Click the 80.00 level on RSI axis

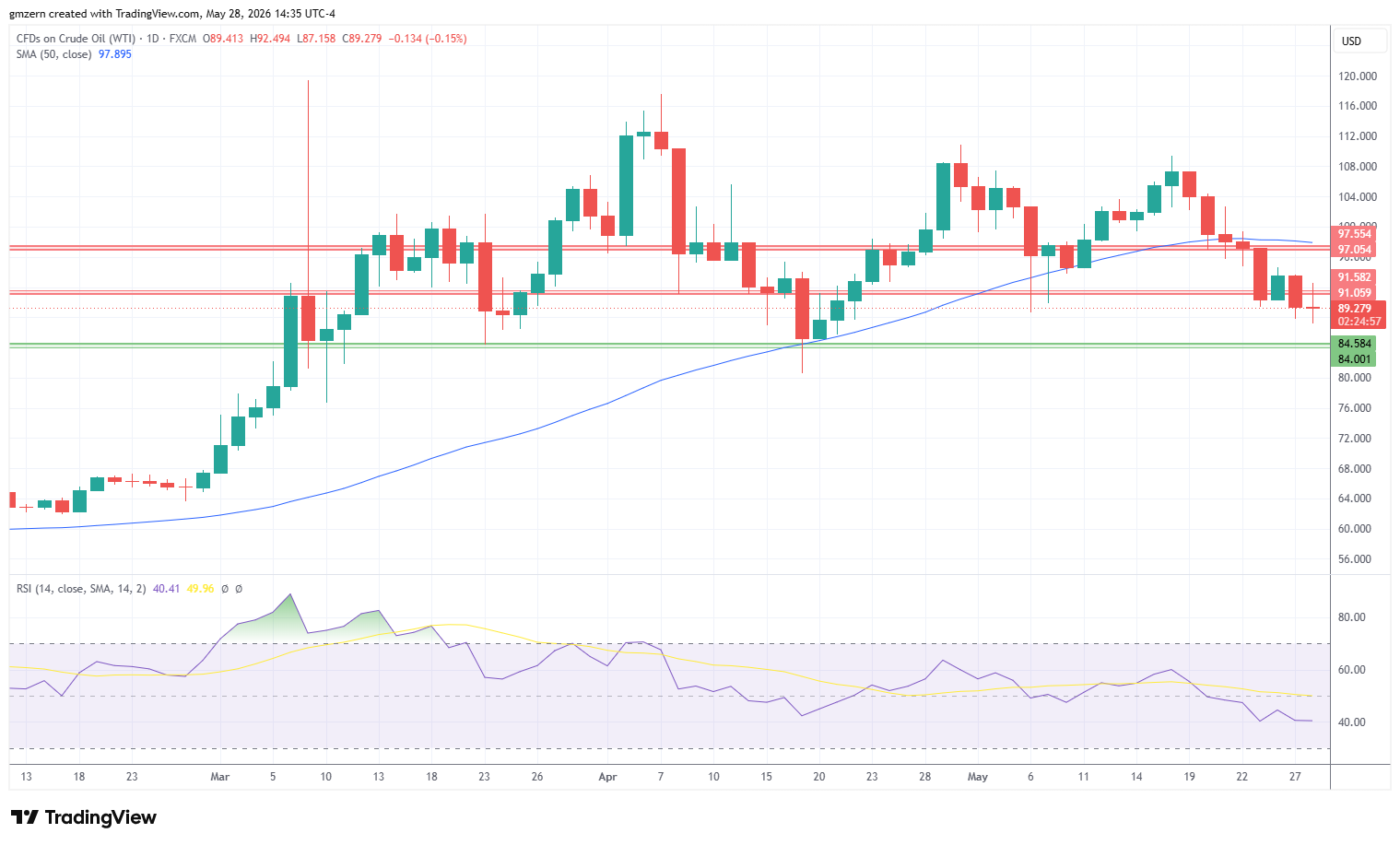tap(1352, 617)
